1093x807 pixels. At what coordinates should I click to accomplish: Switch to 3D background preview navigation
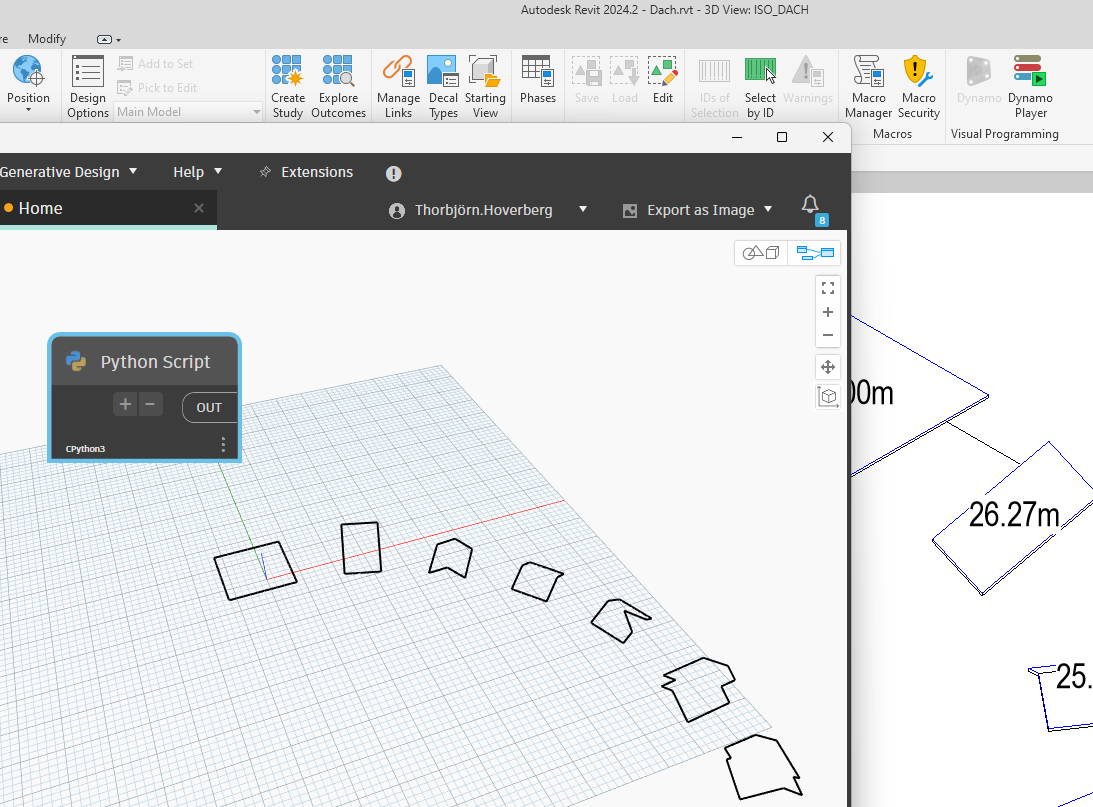761,253
